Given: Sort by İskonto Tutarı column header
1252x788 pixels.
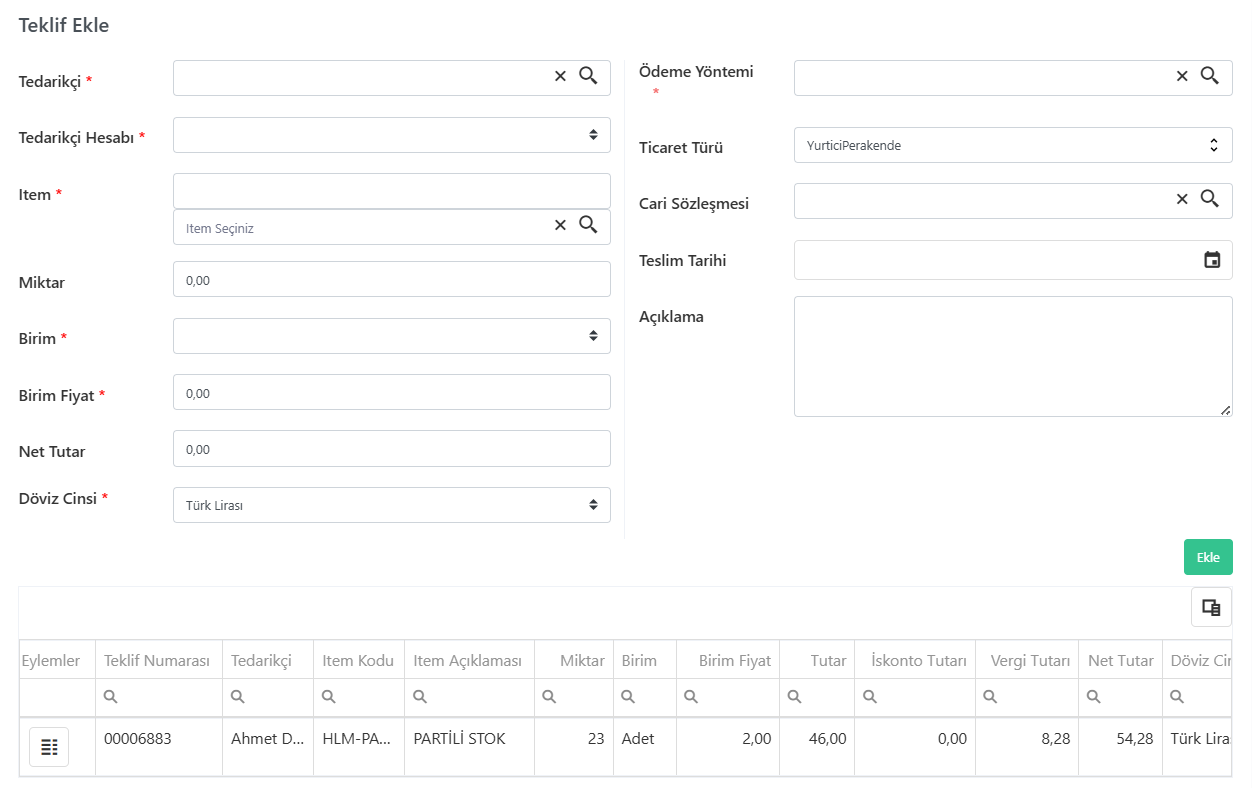Looking at the screenshot, I should 915,660.
